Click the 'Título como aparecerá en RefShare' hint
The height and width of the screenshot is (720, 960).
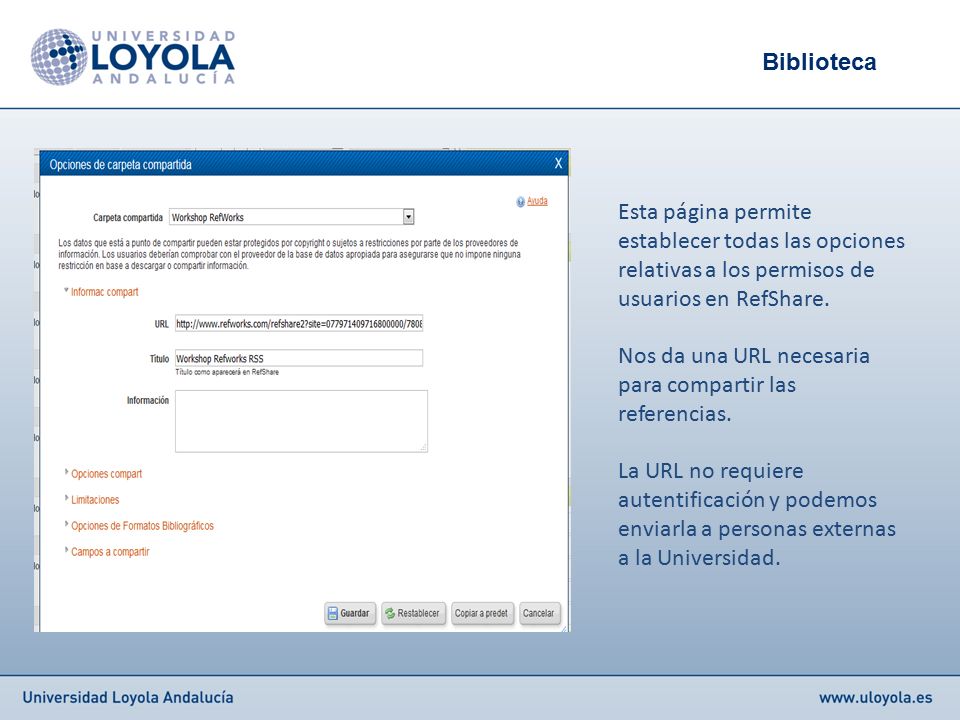(227, 372)
